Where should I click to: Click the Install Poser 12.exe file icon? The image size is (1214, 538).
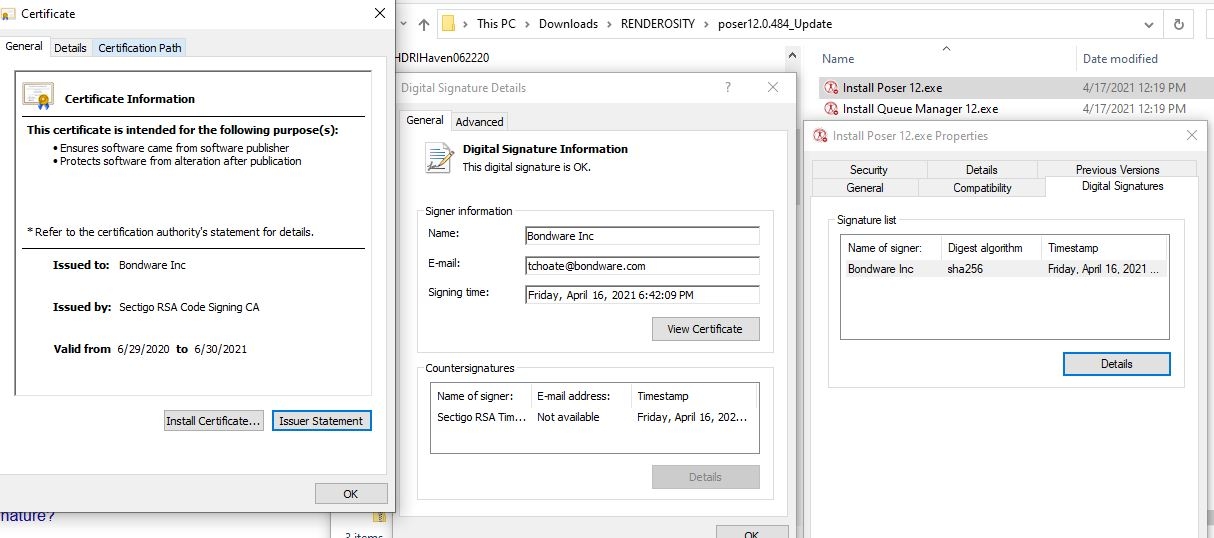click(x=831, y=88)
